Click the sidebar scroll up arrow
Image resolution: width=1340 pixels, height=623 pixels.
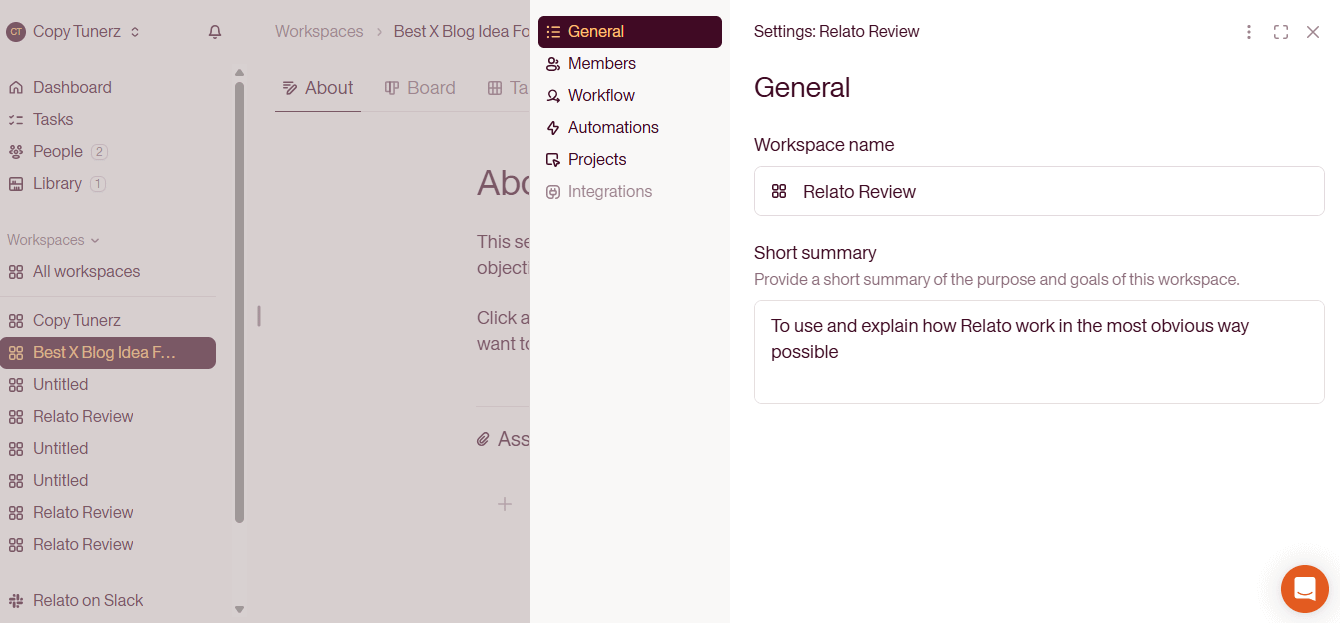(239, 72)
